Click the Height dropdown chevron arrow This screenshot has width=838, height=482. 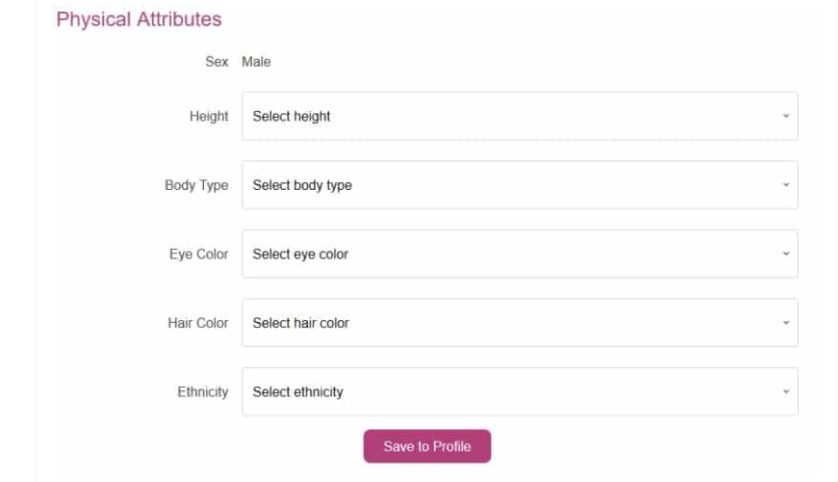786,116
